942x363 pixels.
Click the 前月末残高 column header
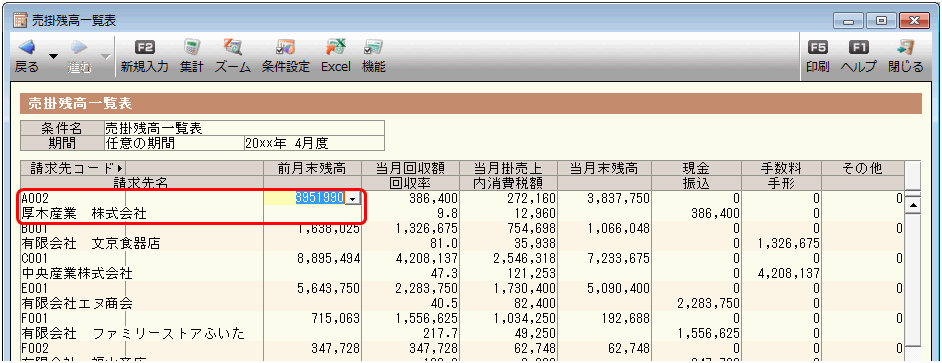click(312, 168)
